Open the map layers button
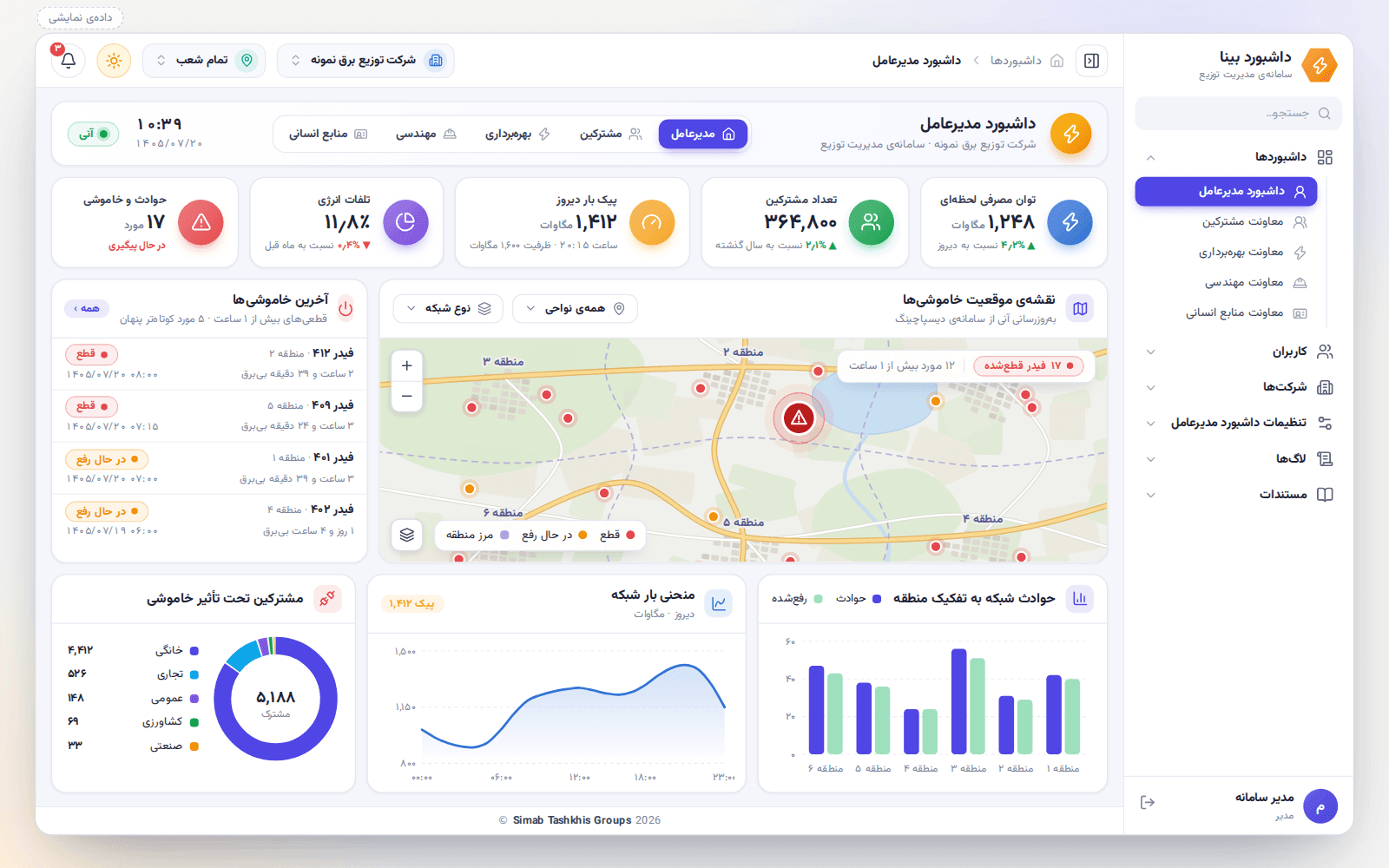This screenshot has height=868, width=1389. pyautogui.click(x=407, y=535)
